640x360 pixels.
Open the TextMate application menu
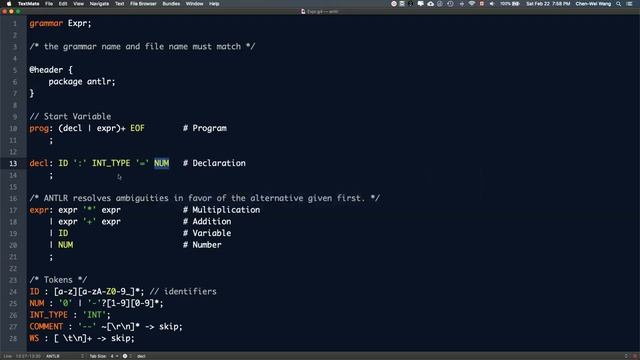click(x=29, y=4)
